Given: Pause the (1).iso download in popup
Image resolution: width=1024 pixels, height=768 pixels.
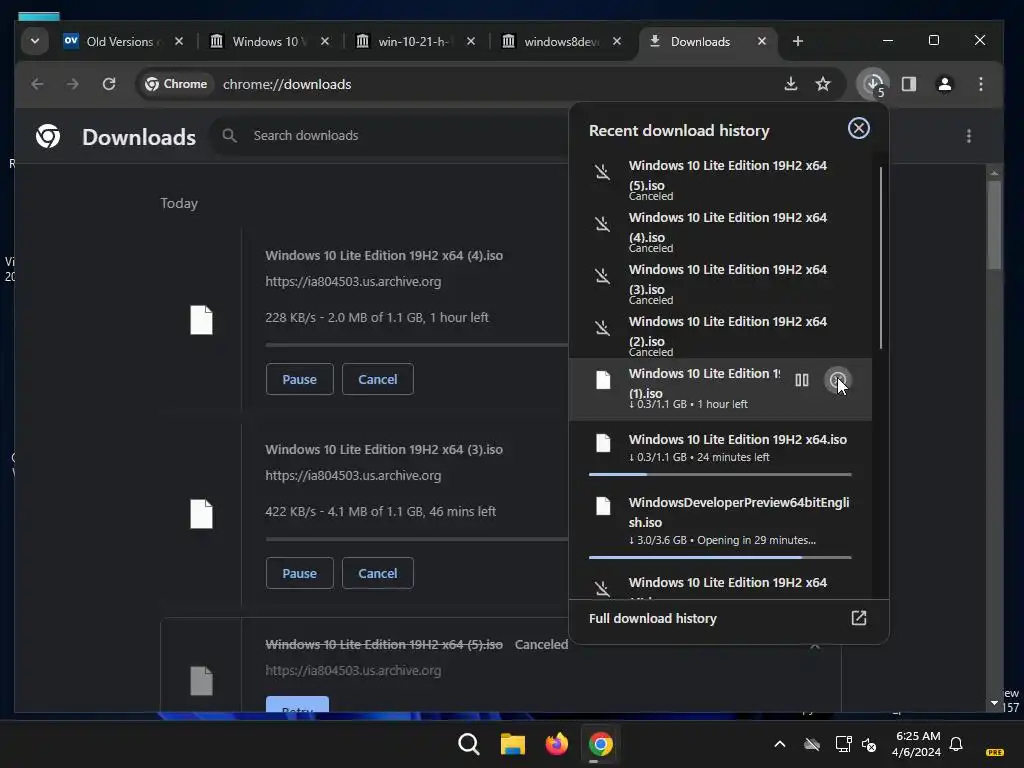Looking at the screenshot, I should 802,380.
